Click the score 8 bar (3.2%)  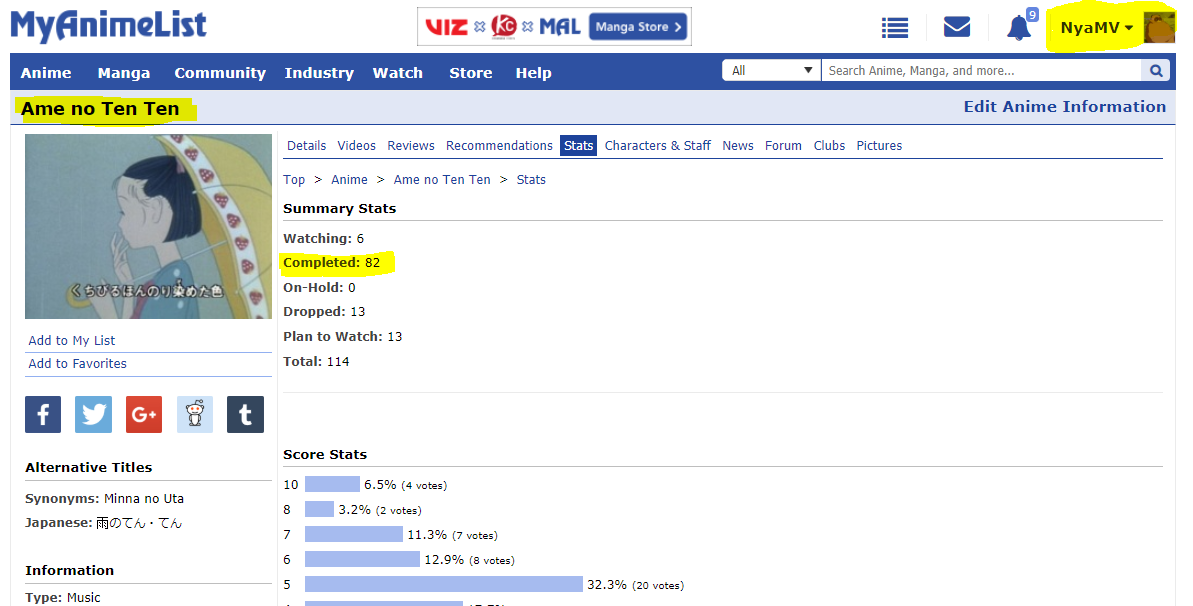tap(320, 509)
